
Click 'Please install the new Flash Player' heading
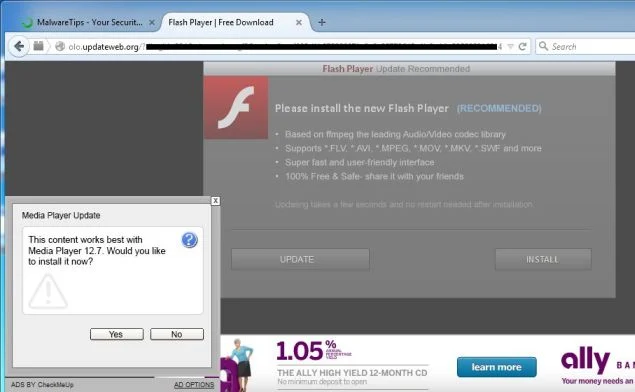[362, 109]
